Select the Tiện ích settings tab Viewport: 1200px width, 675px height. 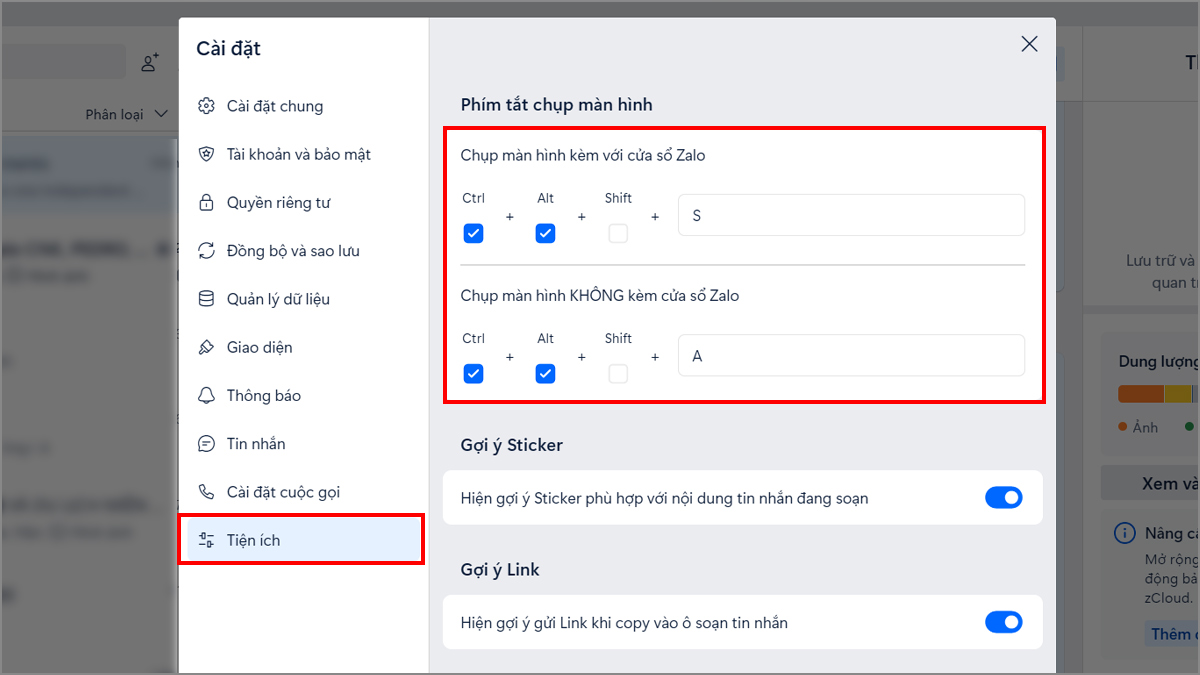[304, 540]
